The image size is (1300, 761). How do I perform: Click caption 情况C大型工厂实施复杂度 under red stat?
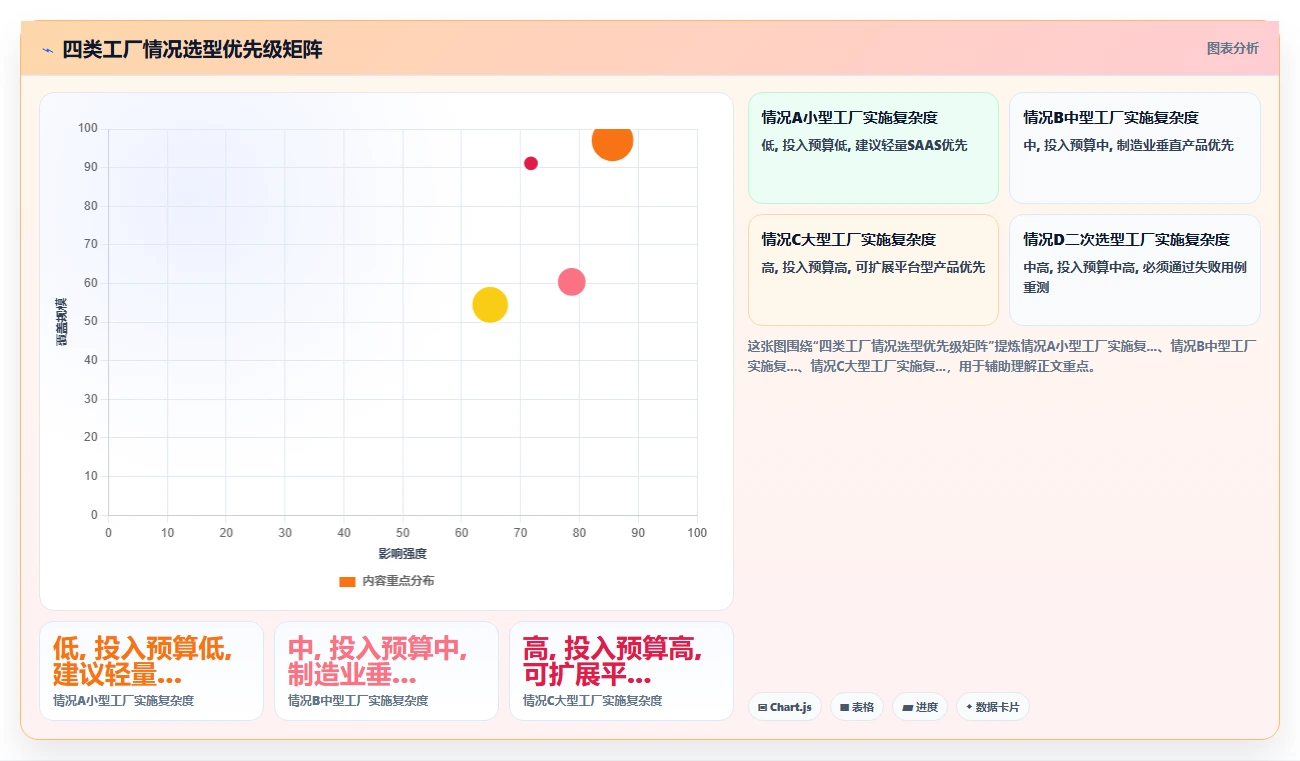point(592,701)
